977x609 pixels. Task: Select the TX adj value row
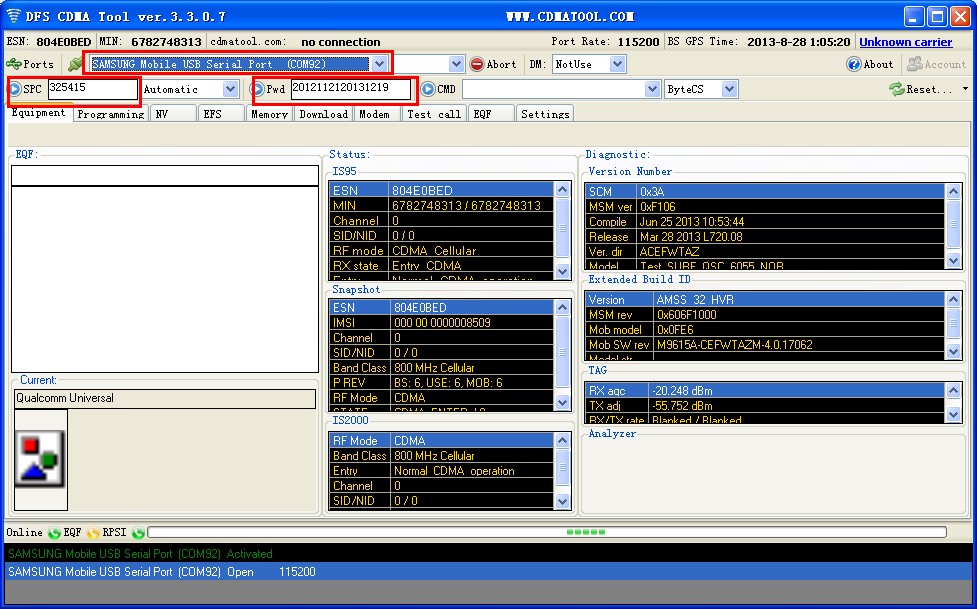tap(765, 406)
